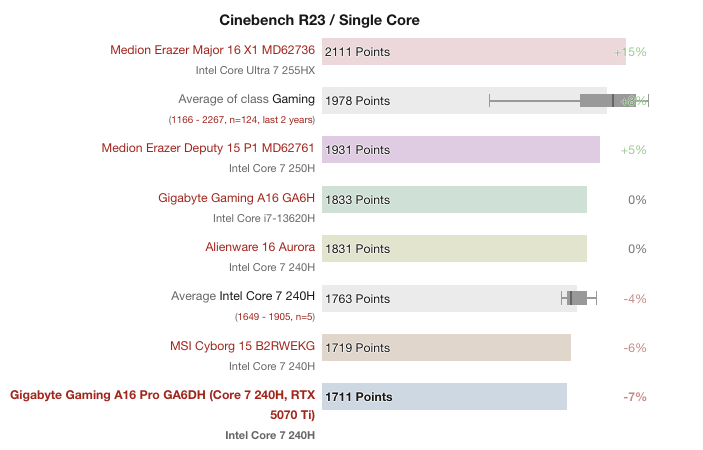Viewport: 703px width, 450px height.
Task: Click the 1831 Points olive bar
Action: [454, 249]
